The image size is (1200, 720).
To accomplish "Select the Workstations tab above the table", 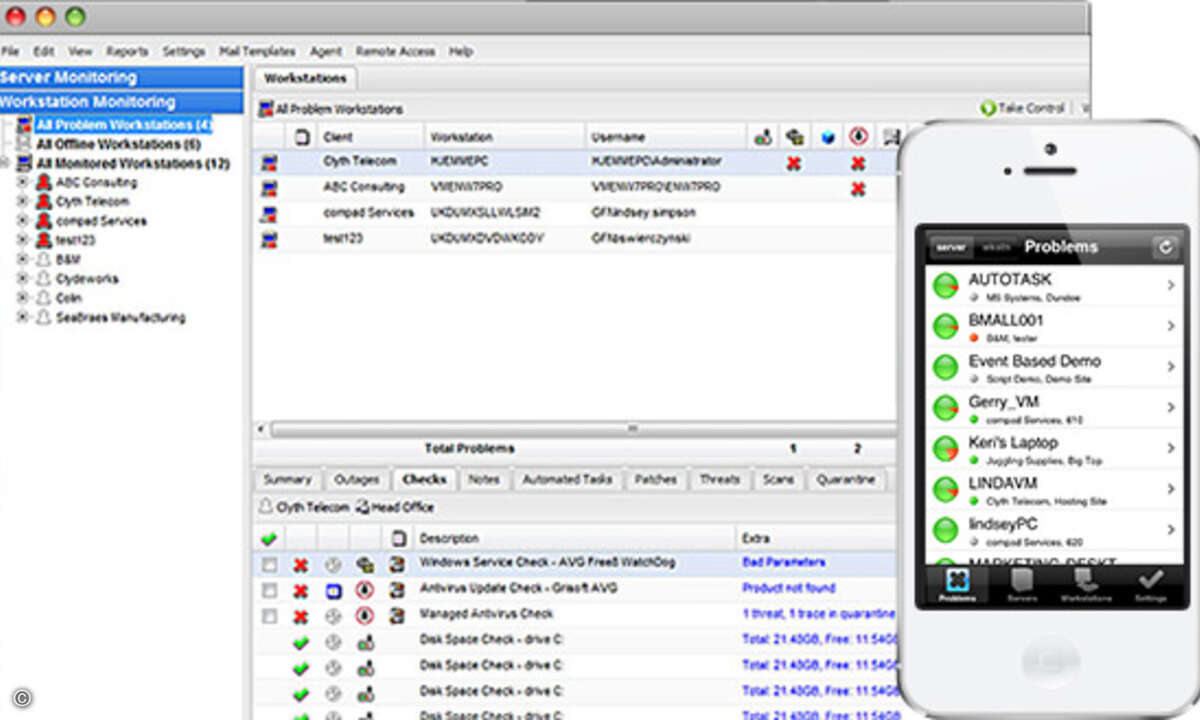I will (x=305, y=78).
